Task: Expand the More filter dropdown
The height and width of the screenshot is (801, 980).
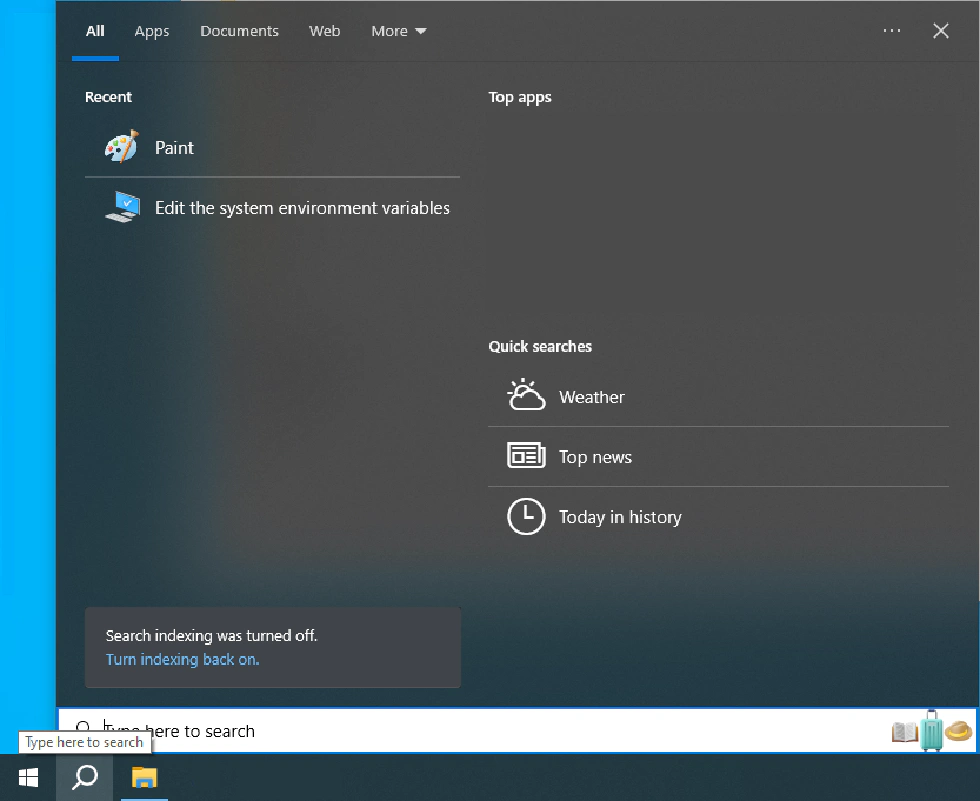Action: click(398, 31)
